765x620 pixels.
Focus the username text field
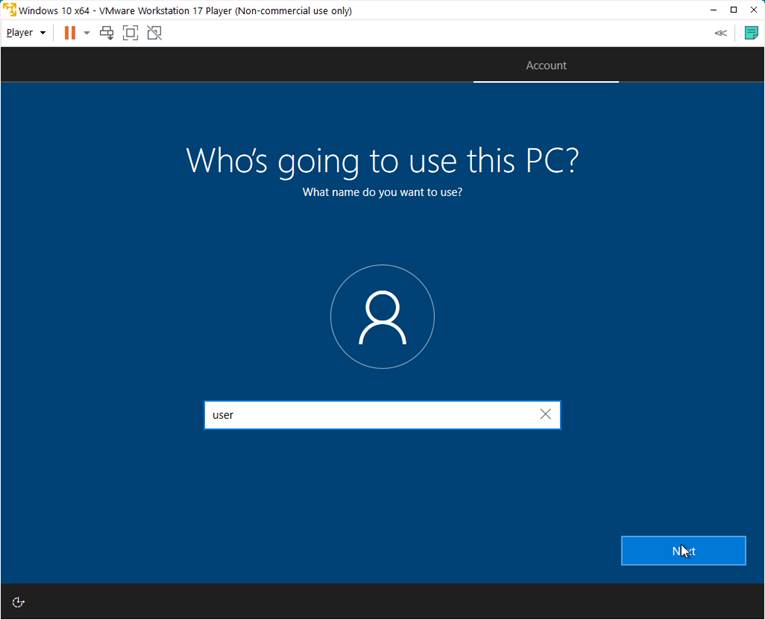[368, 415]
